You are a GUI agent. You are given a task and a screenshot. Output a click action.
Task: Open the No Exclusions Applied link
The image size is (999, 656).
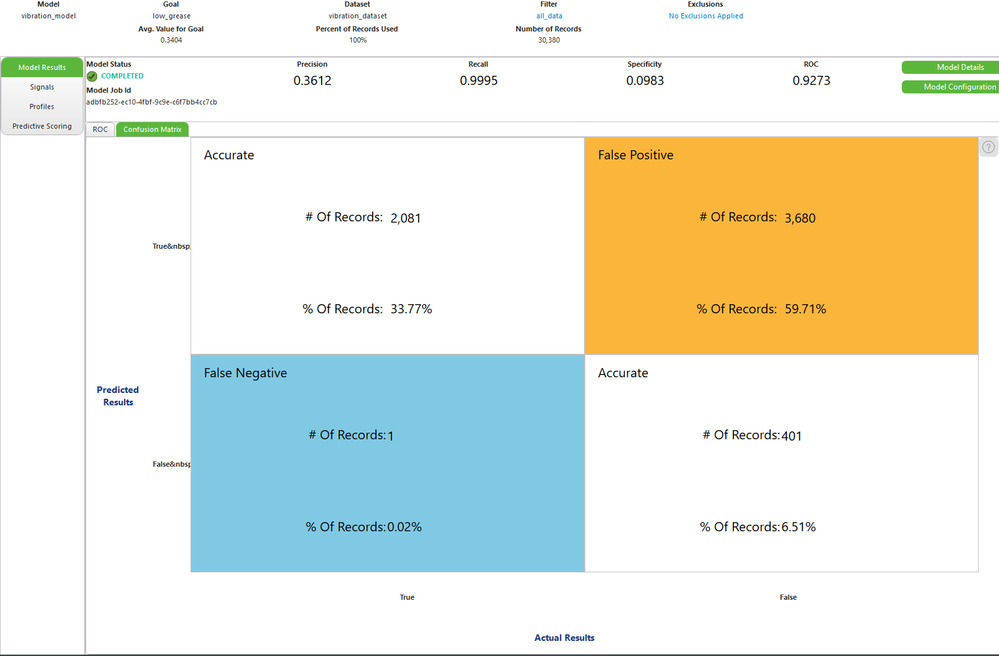[706, 16]
